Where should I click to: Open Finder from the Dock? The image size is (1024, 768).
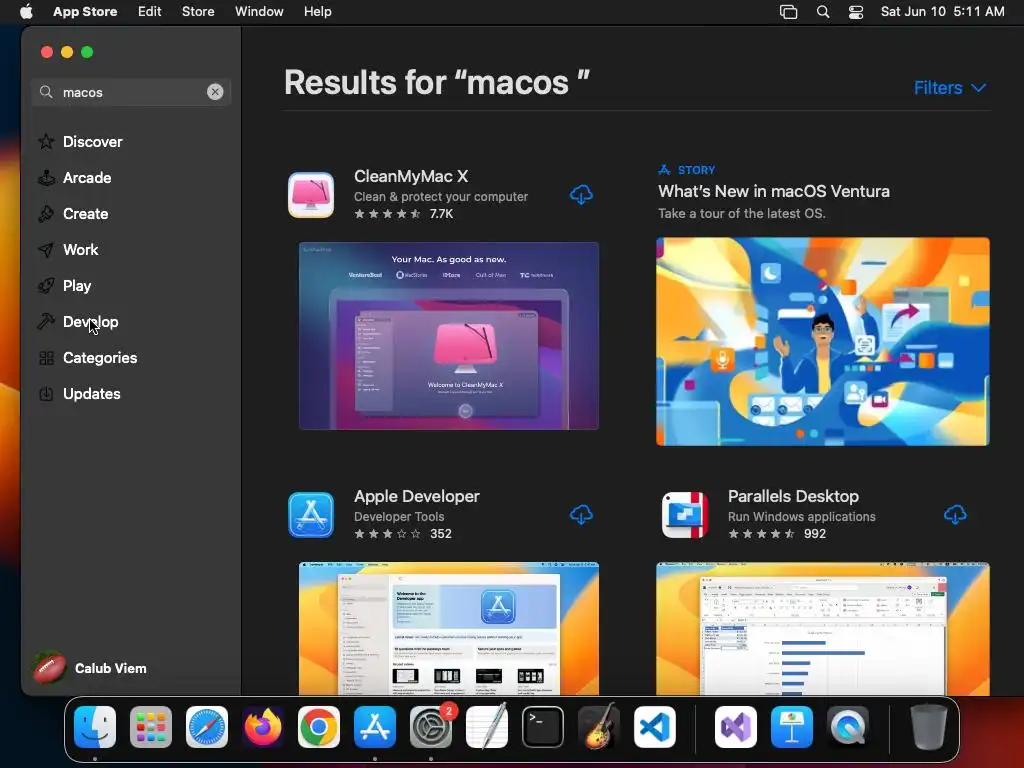pyautogui.click(x=95, y=727)
